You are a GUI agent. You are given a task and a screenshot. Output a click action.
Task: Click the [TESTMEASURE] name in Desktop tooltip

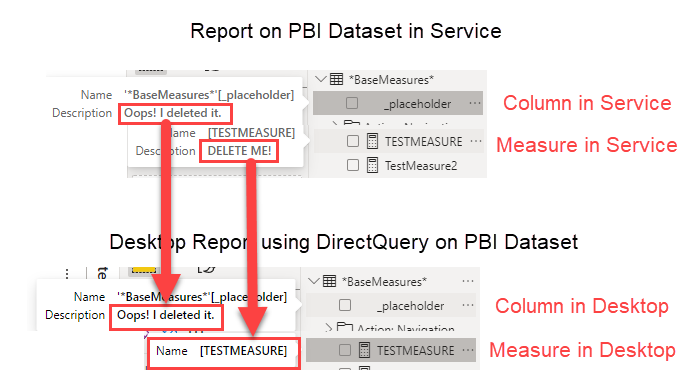[x=243, y=351]
